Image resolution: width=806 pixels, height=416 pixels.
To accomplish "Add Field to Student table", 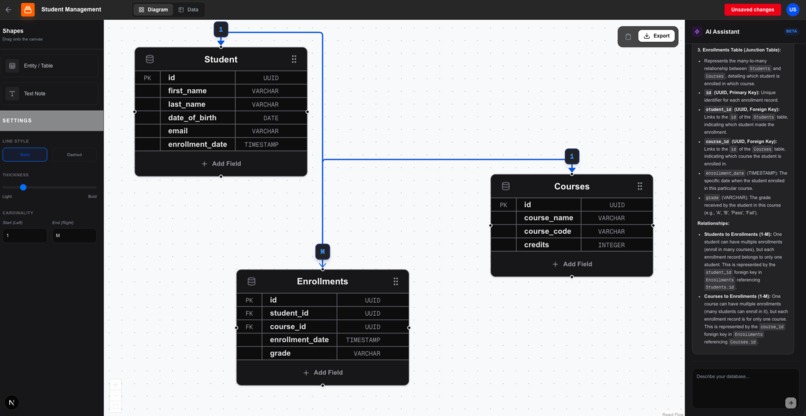I will click(221, 164).
